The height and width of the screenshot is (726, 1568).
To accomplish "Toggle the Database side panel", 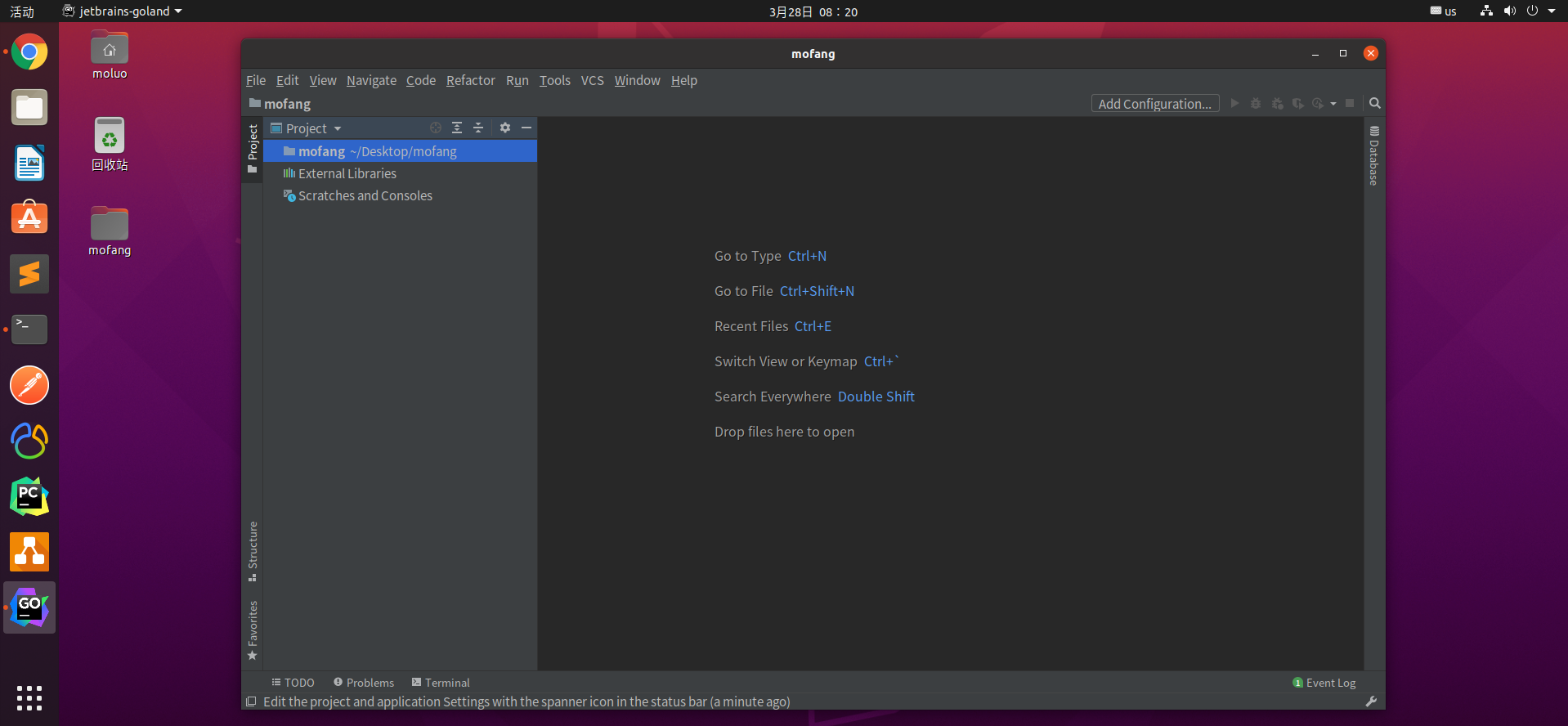I will pos(1374,156).
